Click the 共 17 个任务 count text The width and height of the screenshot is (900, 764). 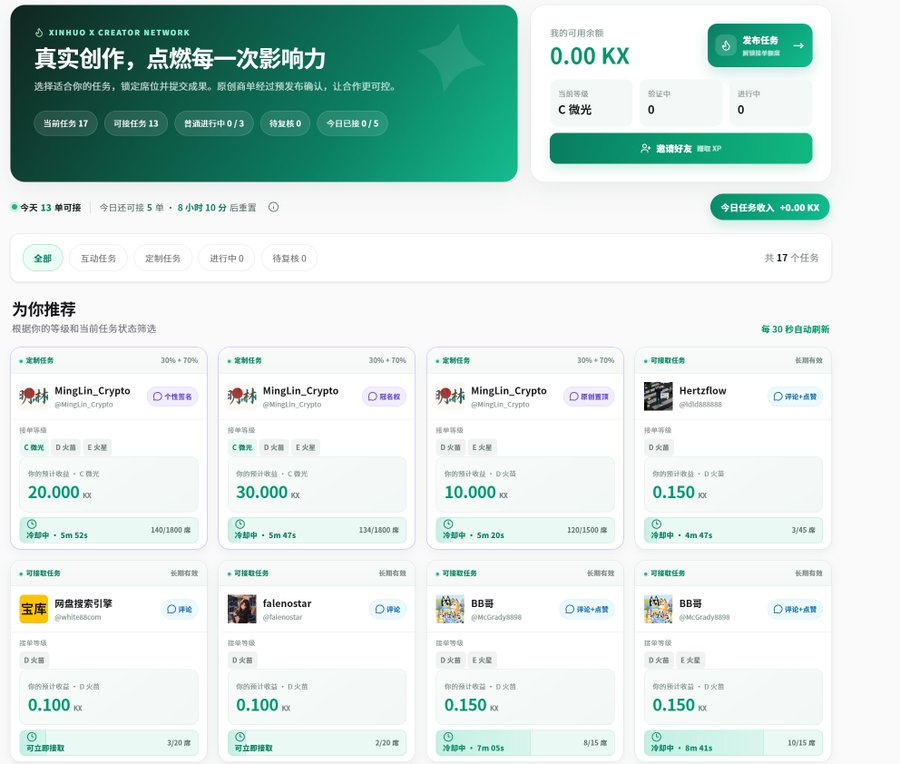tap(792, 258)
